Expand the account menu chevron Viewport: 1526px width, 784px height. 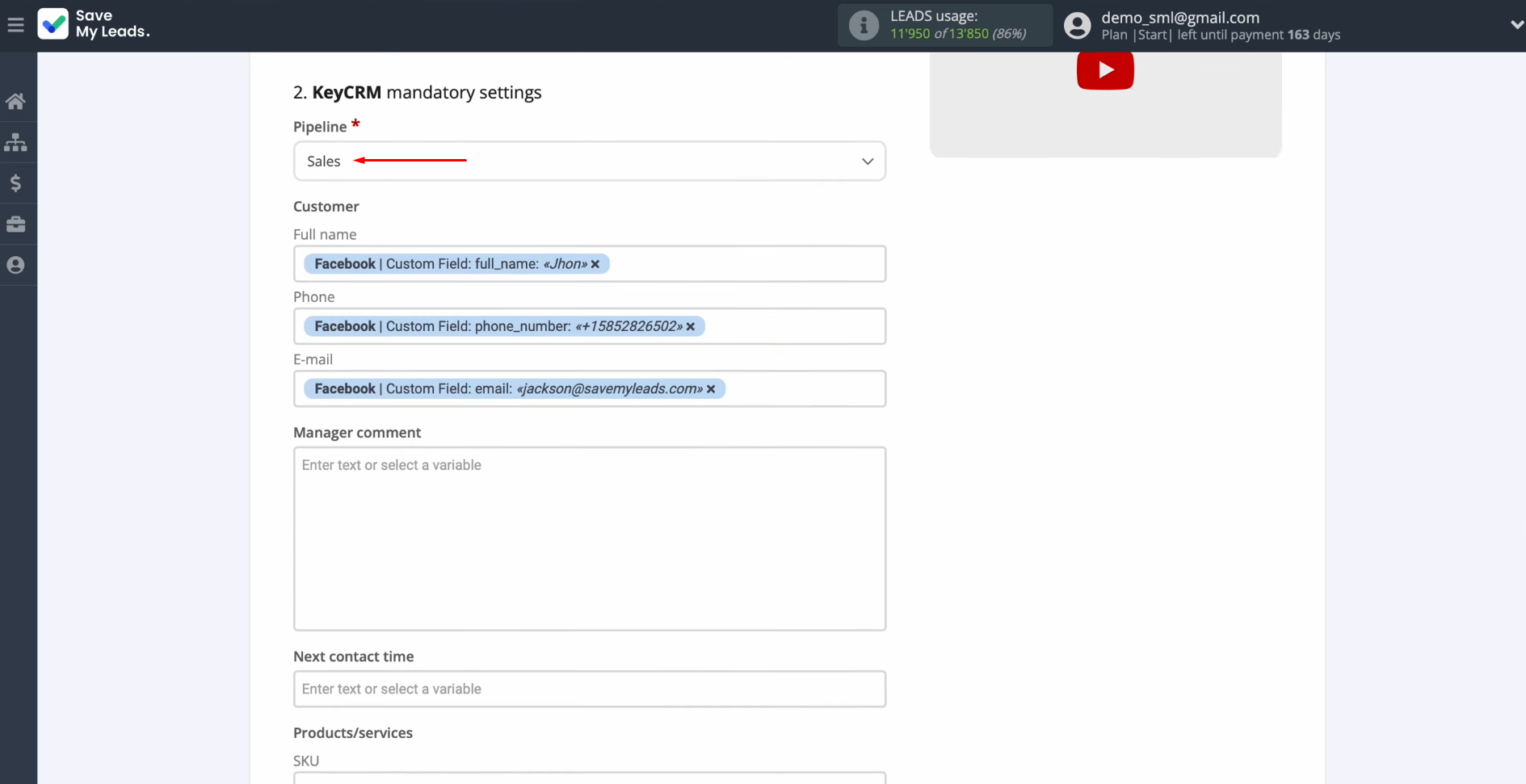[1516, 25]
